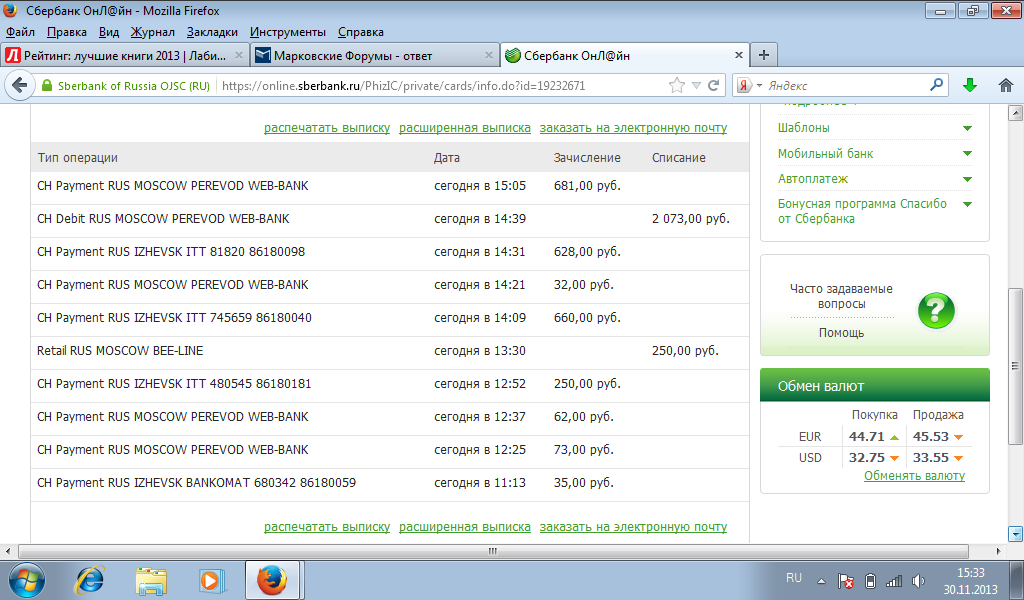This screenshot has height=600, width=1024.
Task: Close the Марковские Форумы tab
Action: tap(488, 55)
